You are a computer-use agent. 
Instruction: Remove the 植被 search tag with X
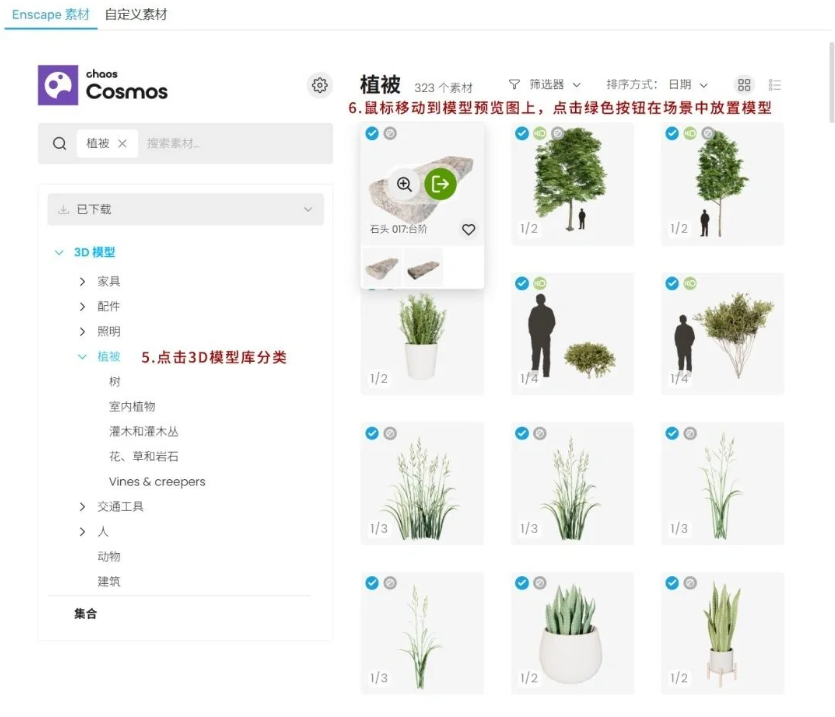click(x=122, y=144)
